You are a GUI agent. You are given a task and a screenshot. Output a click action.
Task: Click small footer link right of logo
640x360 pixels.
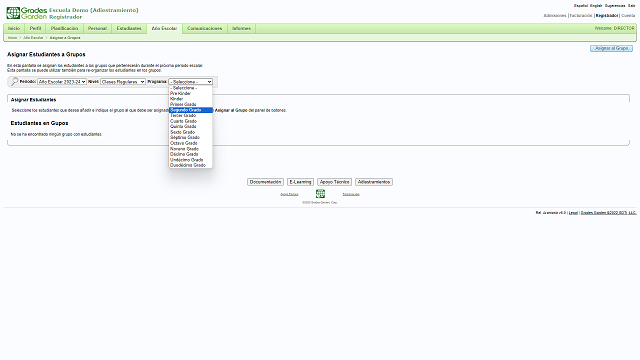351,194
